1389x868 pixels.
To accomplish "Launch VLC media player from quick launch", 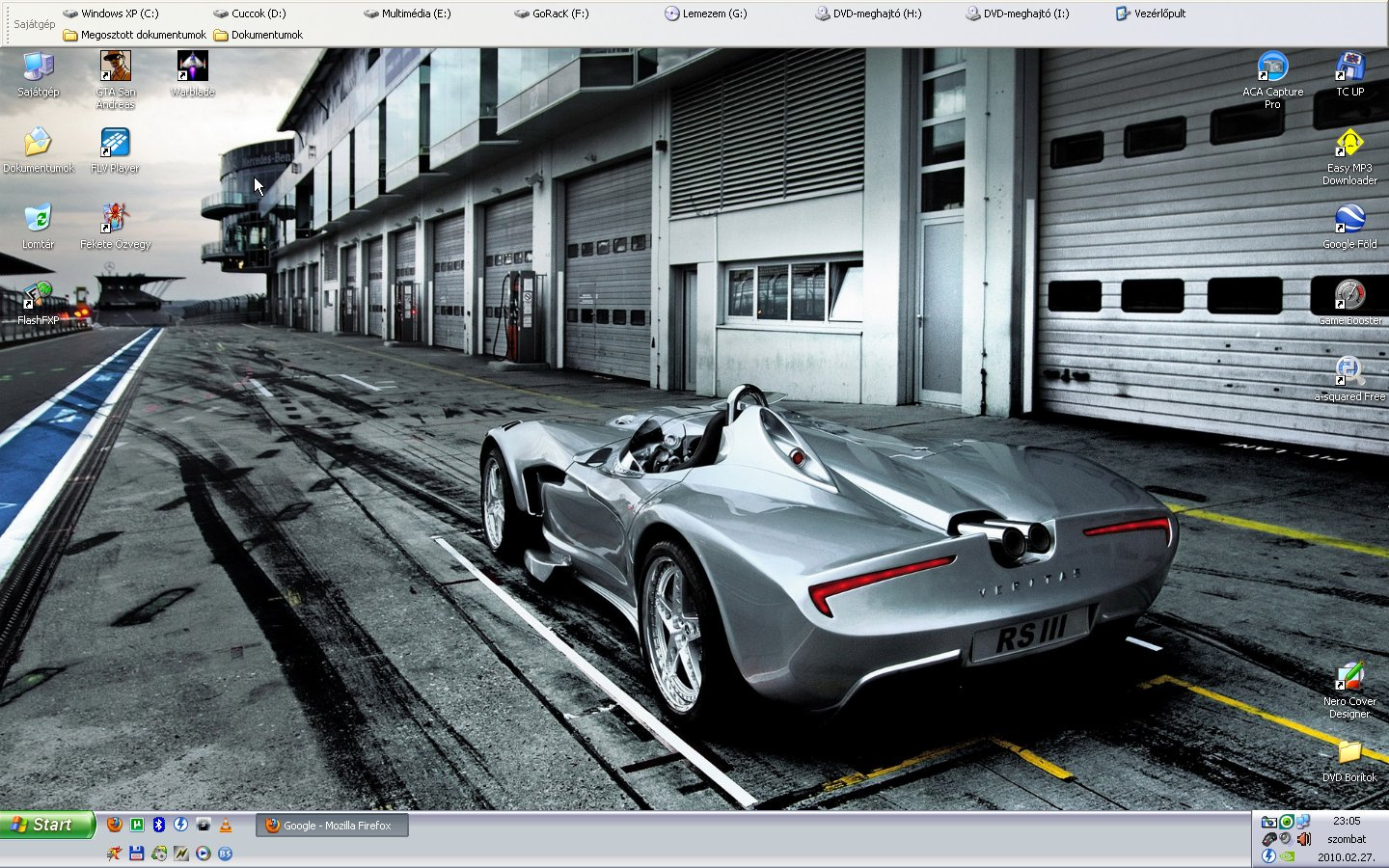I will pyautogui.click(x=226, y=824).
